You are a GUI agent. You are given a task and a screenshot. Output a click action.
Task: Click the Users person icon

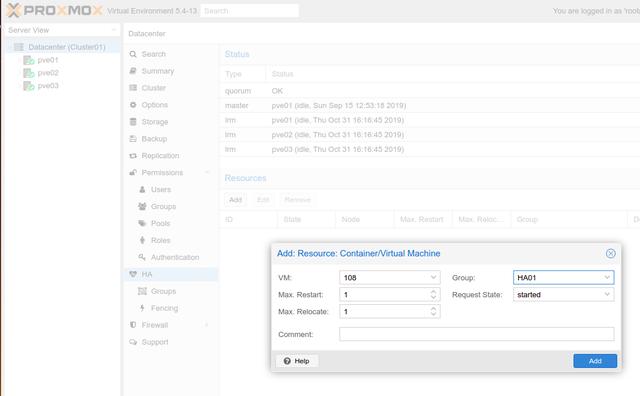[x=142, y=189]
